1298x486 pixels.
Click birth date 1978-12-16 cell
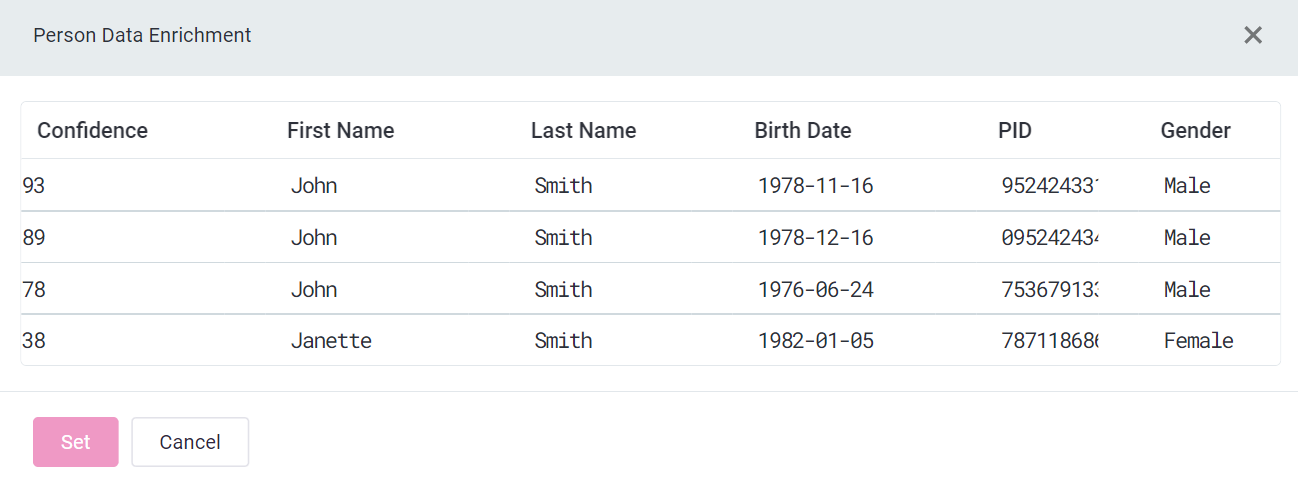815,238
